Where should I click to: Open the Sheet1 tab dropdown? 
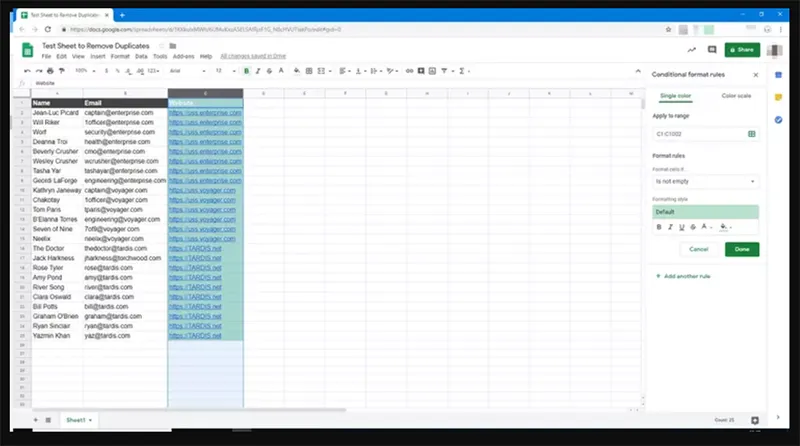[90, 420]
